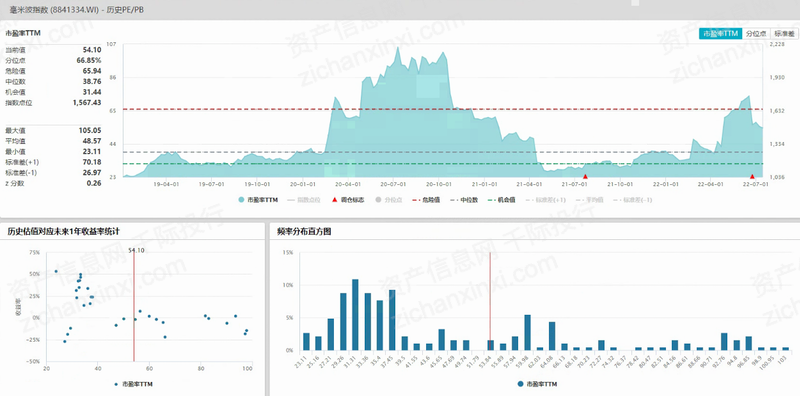Click the red vertical line in the histogram

pyautogui.click(x=490, y=301)
